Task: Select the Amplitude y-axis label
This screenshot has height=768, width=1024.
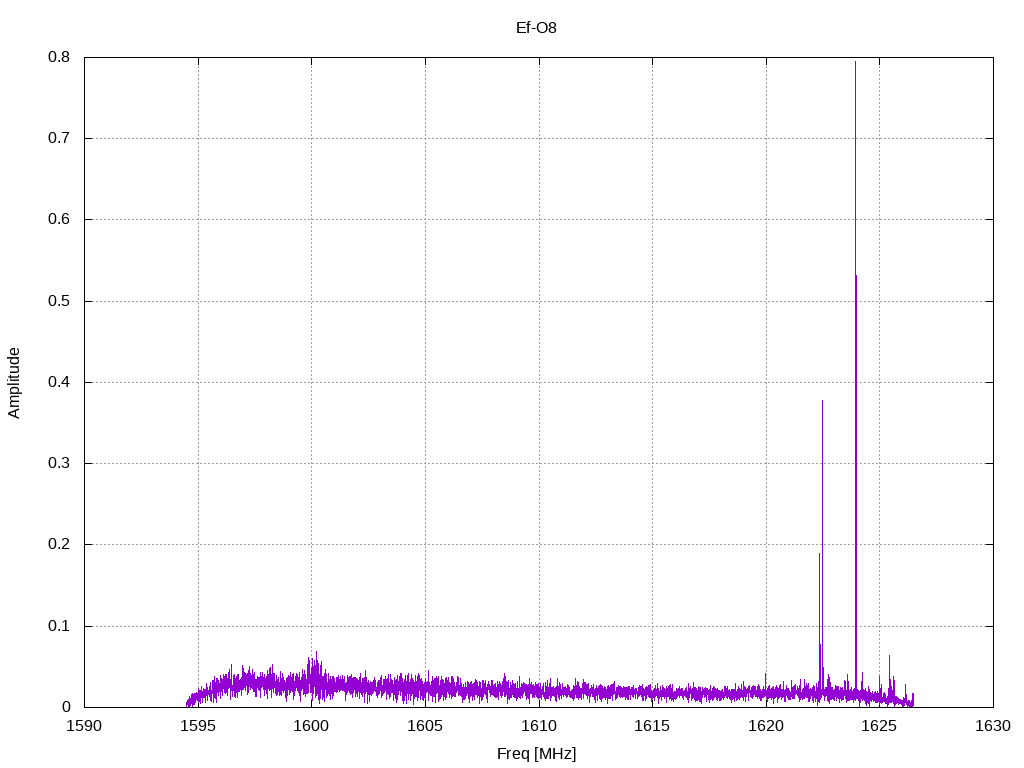Action: click(x=14, y=383)
